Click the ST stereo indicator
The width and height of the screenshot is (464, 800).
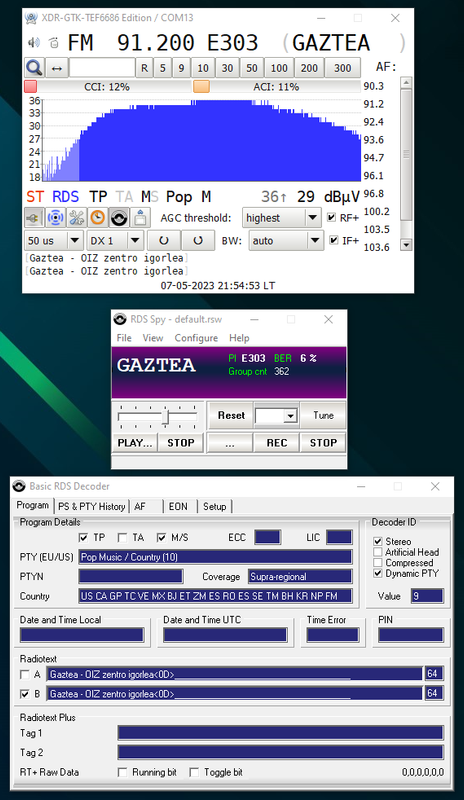click(35, 197)
